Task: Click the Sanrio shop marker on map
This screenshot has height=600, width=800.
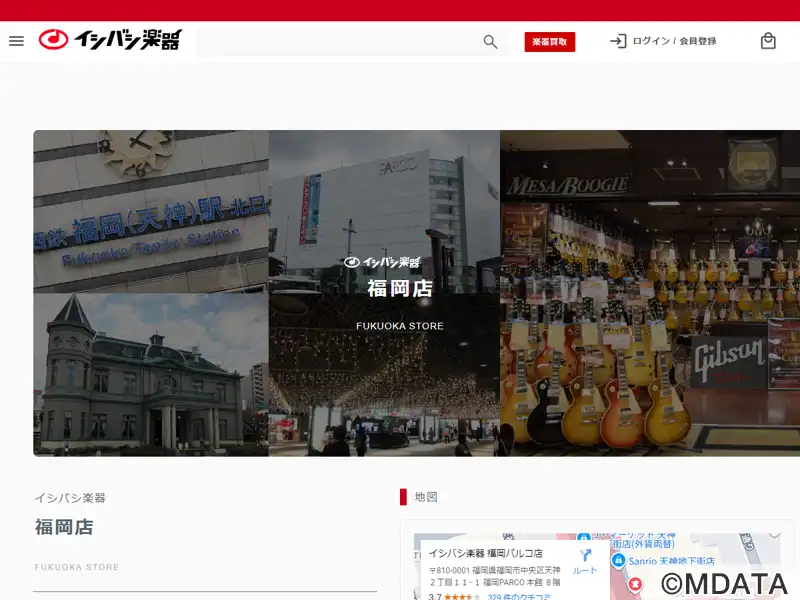Action: pyautogui.click(x=618, y=561)
